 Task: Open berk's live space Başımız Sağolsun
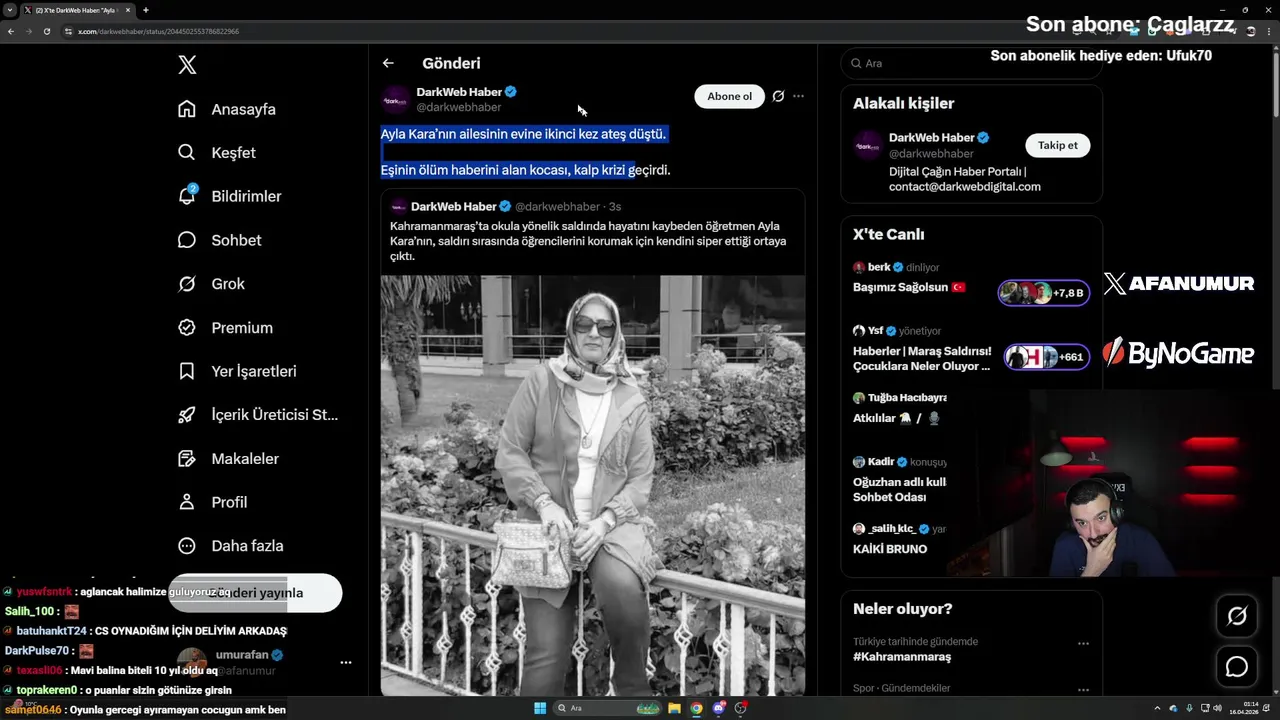[909, 287]
